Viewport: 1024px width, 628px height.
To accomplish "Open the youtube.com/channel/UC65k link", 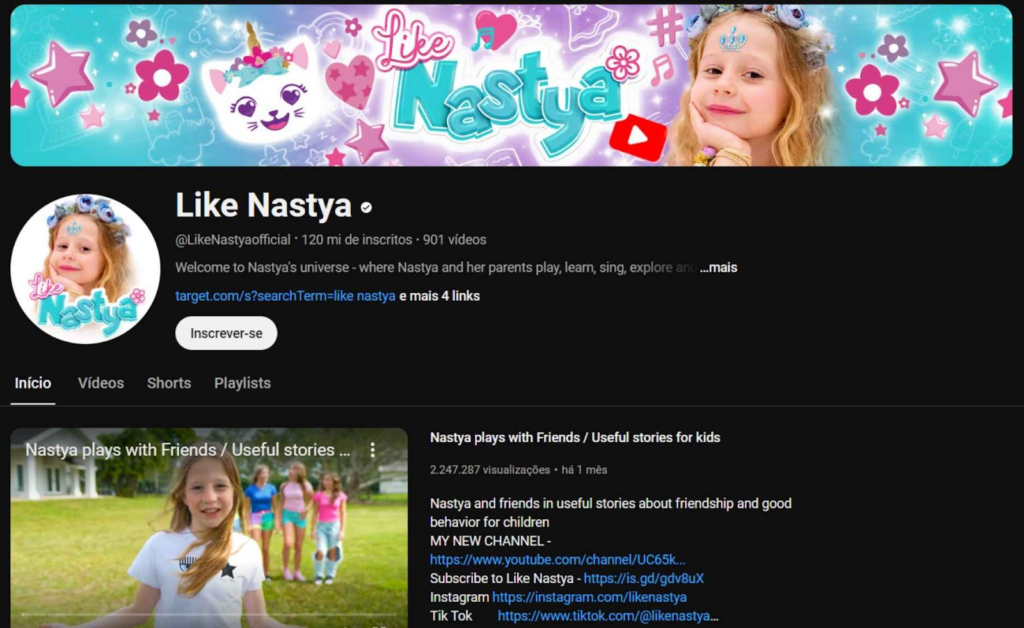I will click(558, 559).
